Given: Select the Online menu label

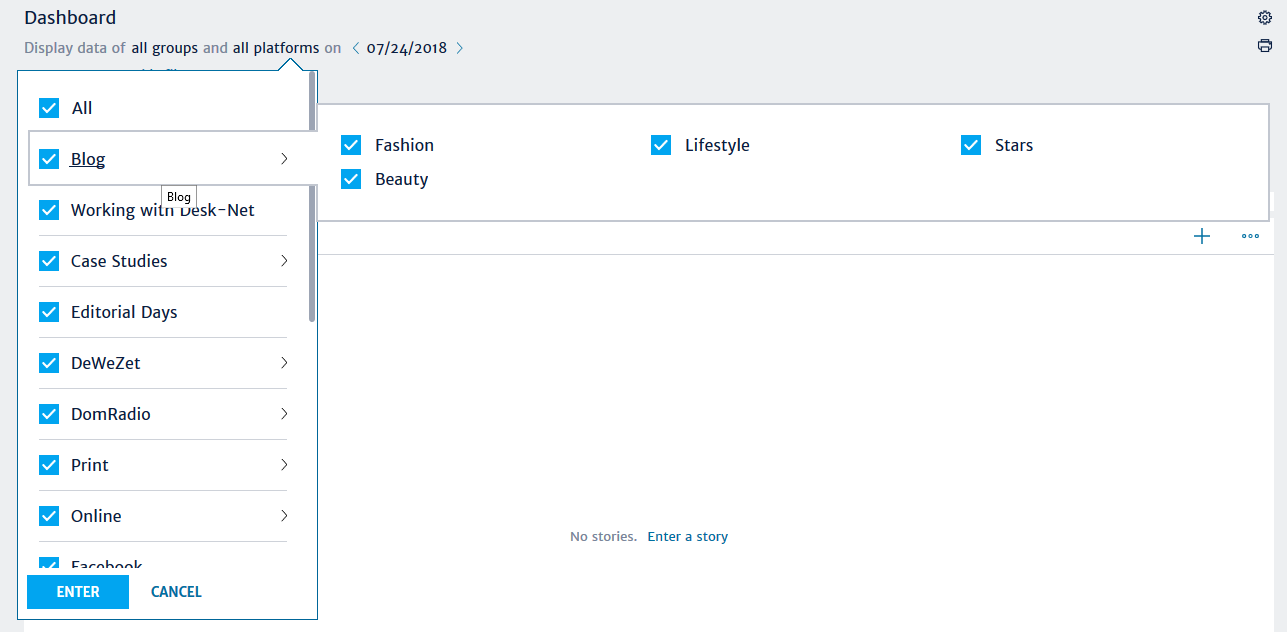Looking at the screenshot, I should (96, 516).
